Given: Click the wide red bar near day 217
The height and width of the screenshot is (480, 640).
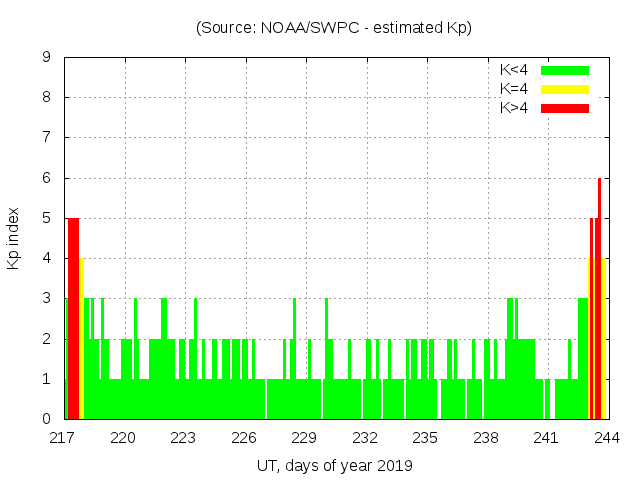Looking at the screenshot, I should pos(73,320).
